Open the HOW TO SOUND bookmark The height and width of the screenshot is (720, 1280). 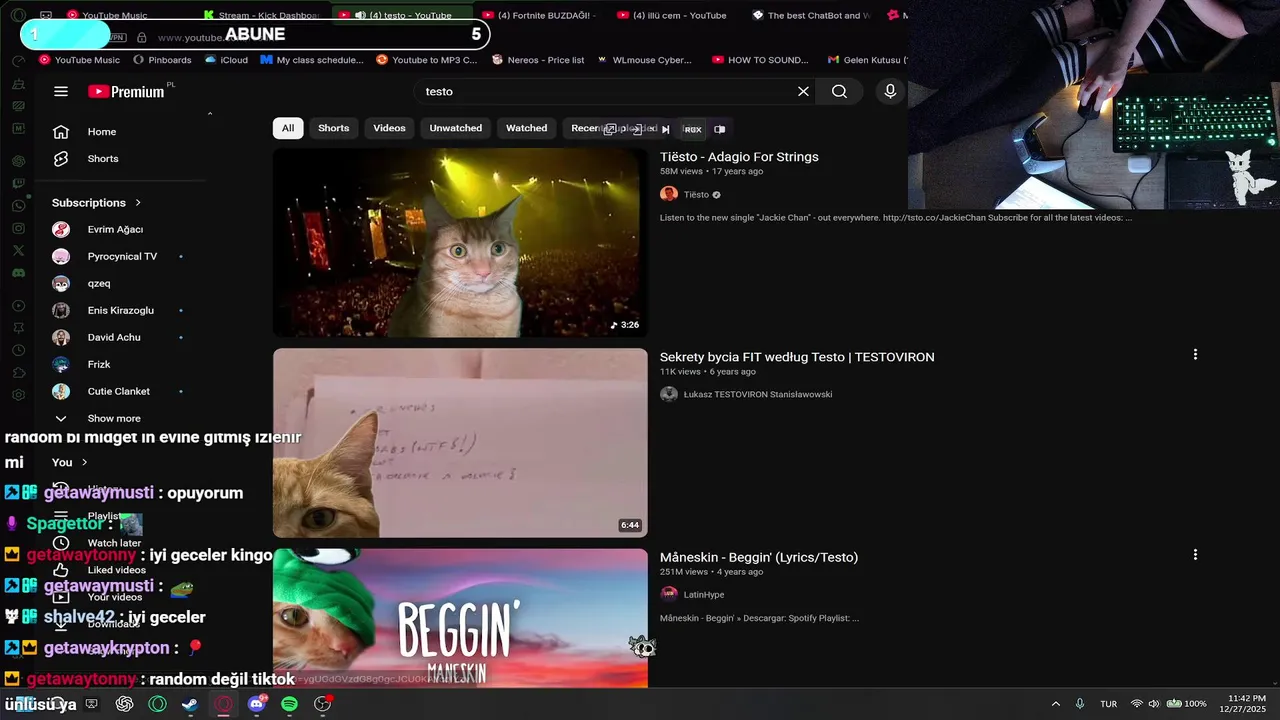click(760, 60)
